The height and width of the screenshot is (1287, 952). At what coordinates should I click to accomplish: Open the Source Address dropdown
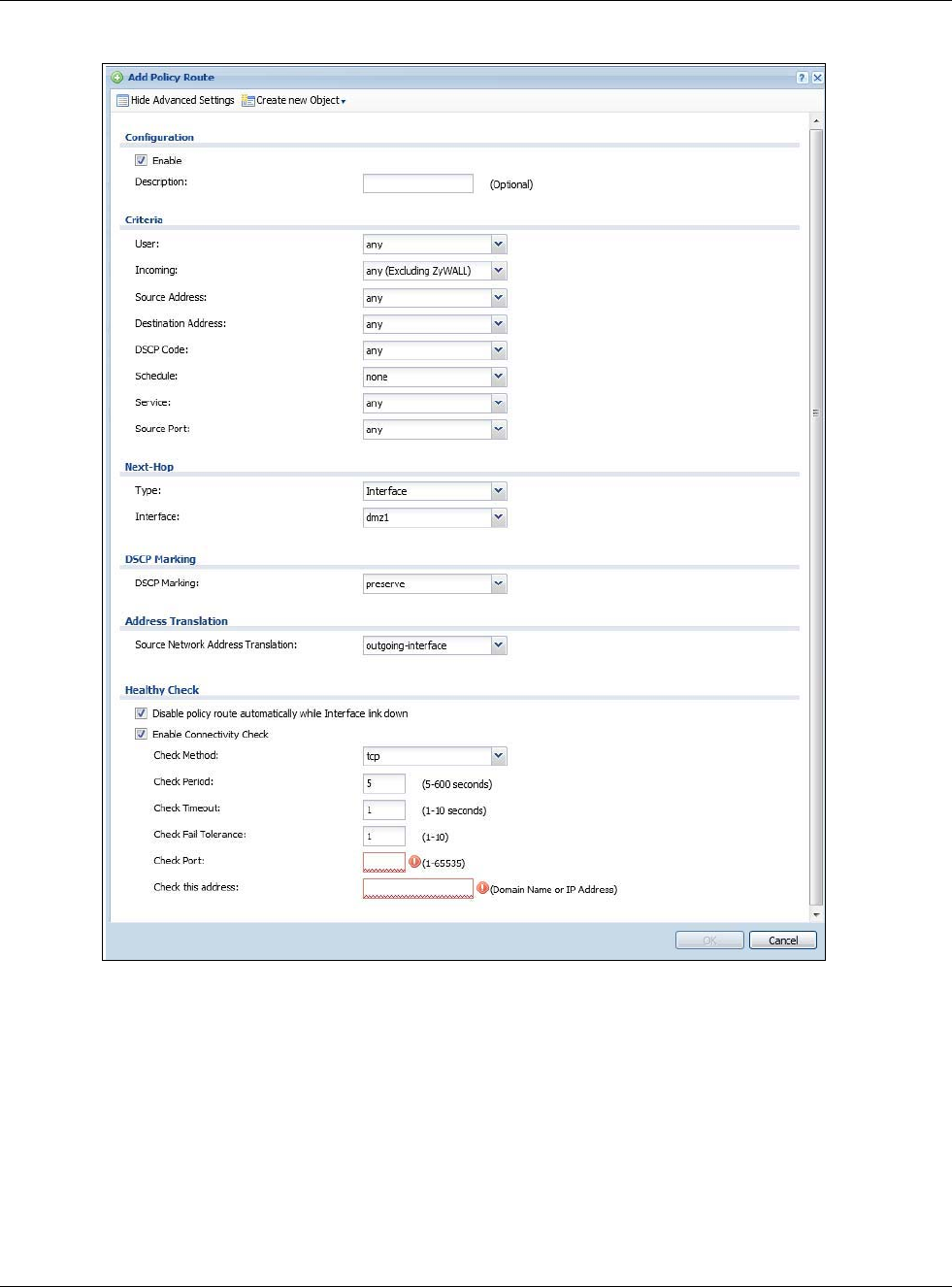(x=499, y=298)
